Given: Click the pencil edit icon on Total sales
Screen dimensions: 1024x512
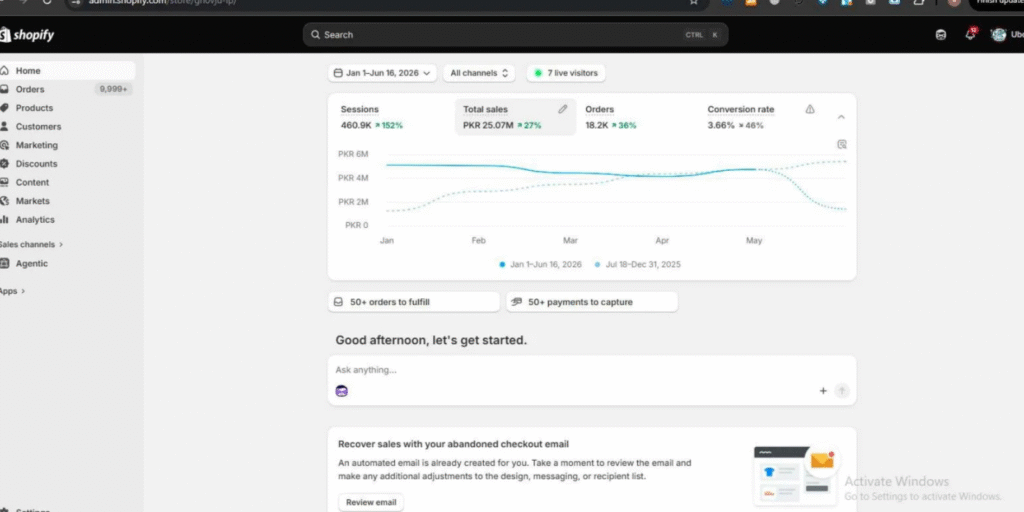Looking at the screenshot, I should tap(562, 109).
